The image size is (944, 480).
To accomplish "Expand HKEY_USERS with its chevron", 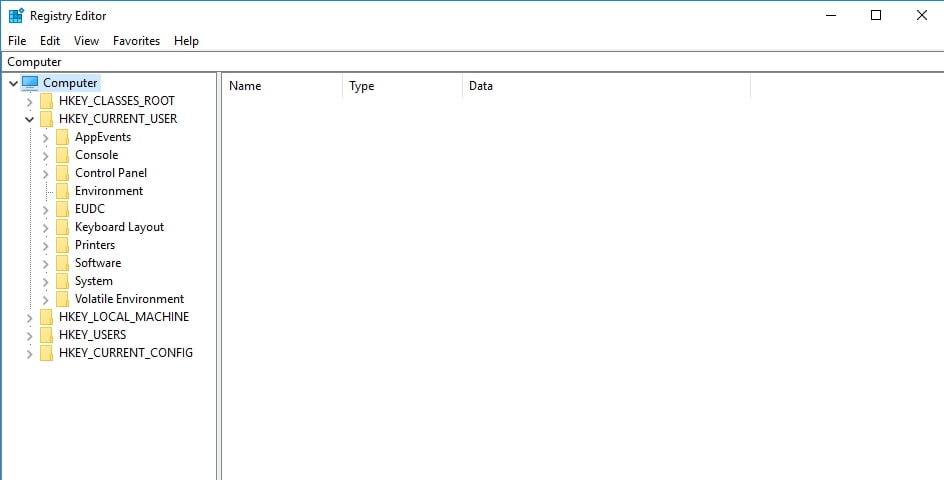I will (30, 335).
